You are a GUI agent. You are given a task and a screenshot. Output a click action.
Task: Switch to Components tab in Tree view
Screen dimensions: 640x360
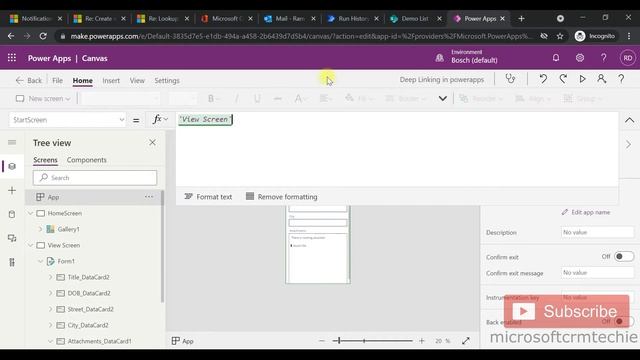(x=87, y=160)
